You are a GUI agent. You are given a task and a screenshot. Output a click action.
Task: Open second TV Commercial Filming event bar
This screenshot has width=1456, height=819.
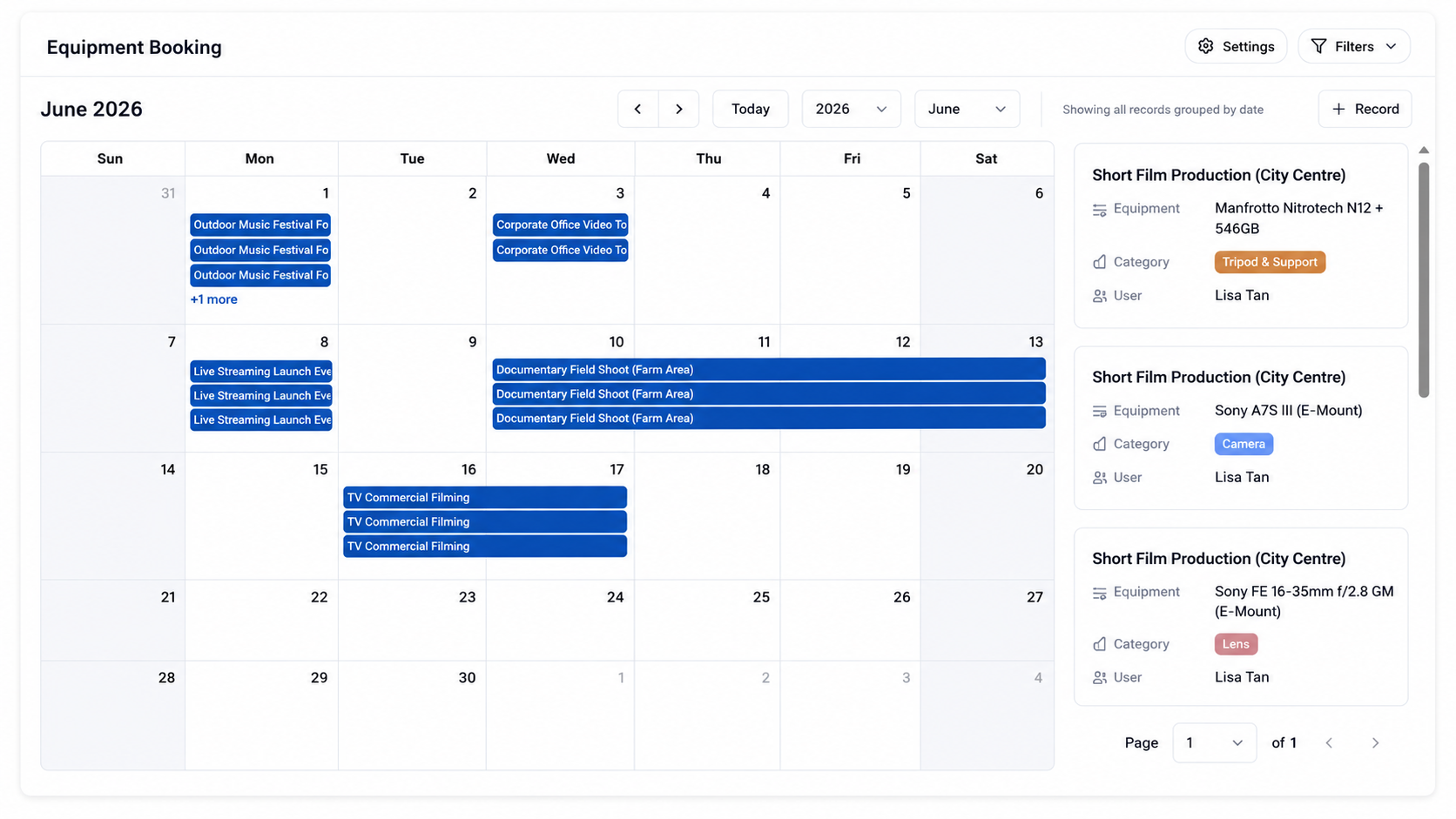(x=485, y=521)
